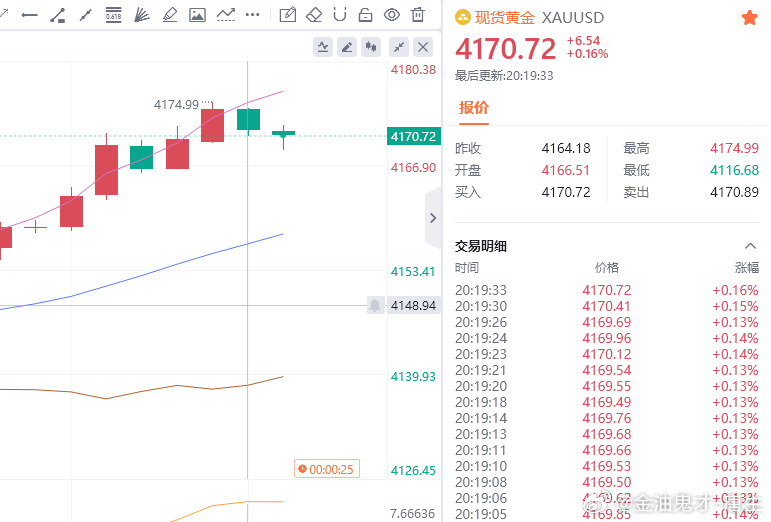Image resolution: width=771 pixels, height=522 pixels.
Task: Click the chart pencil edit button
Action: (347, 47)
